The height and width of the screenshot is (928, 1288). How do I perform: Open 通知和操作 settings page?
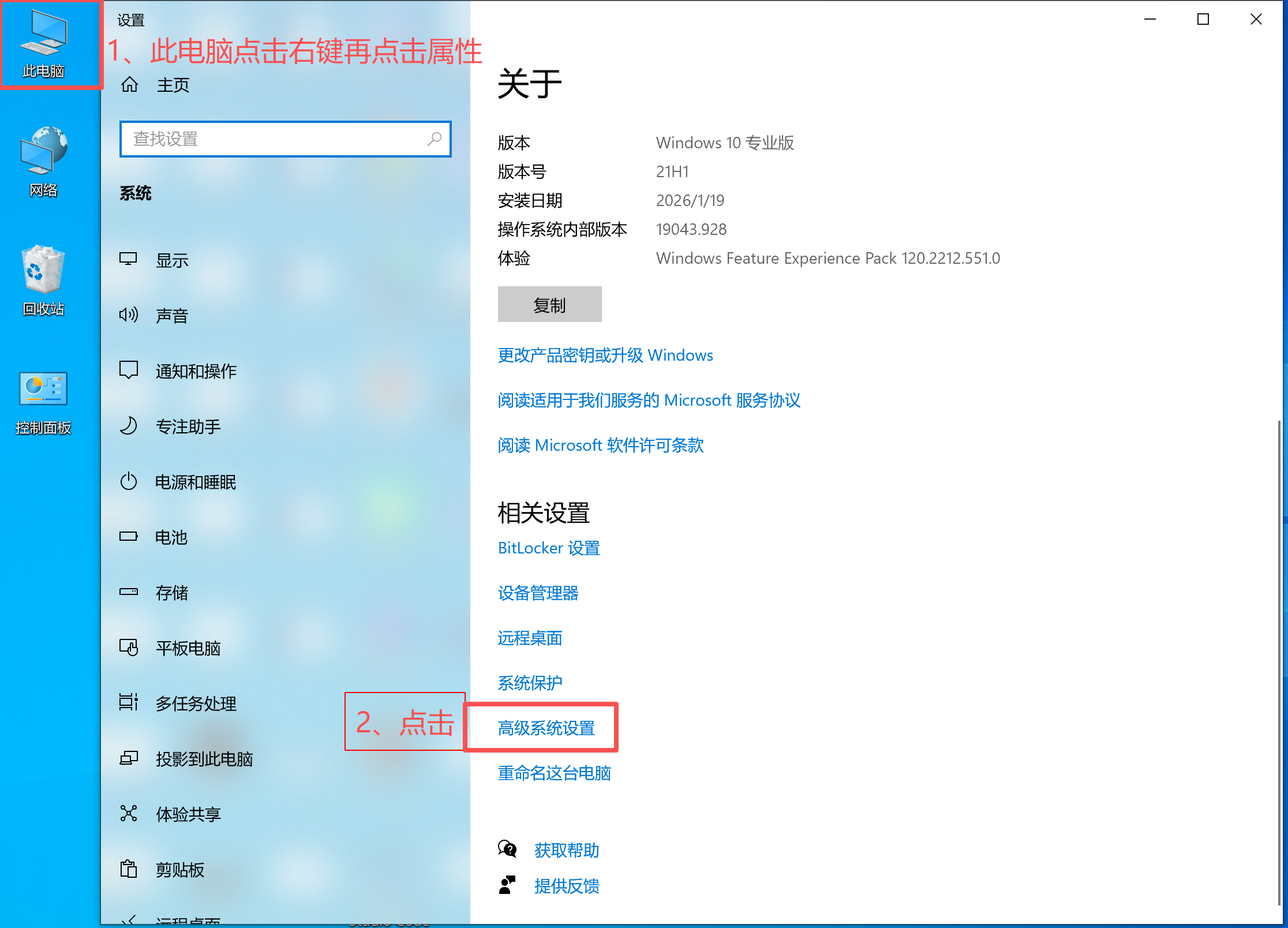click(196, 371)
